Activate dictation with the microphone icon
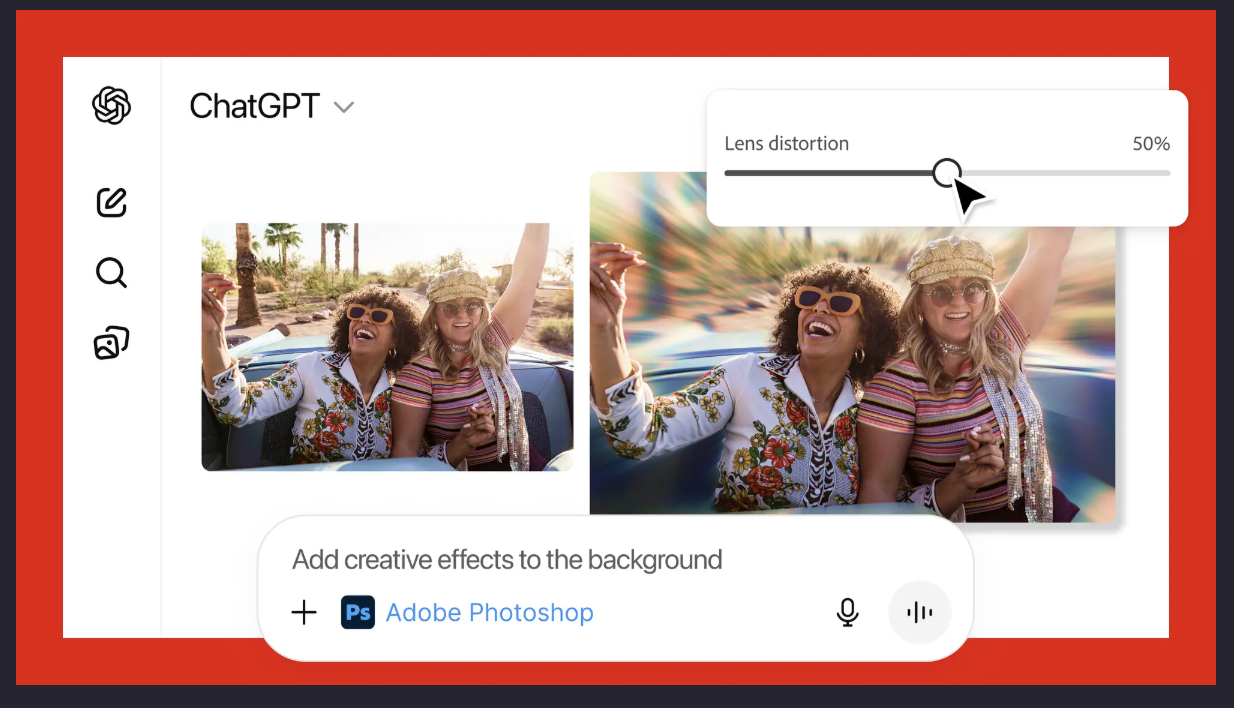Viewport: 1234px width, 708px height. tap(847, 612)
